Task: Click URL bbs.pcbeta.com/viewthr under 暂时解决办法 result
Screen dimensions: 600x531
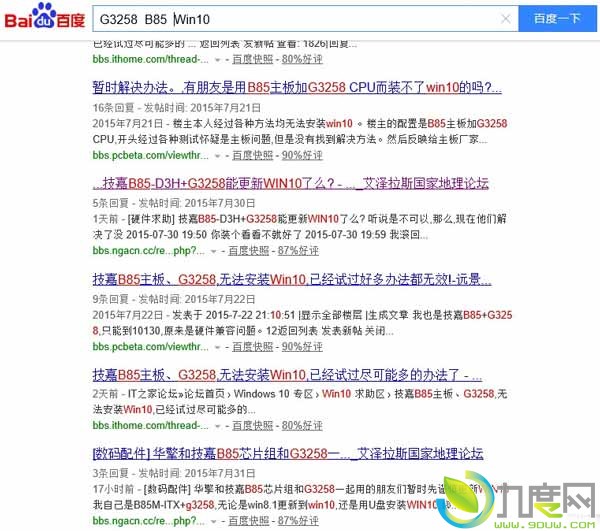Action: [151, 155]
